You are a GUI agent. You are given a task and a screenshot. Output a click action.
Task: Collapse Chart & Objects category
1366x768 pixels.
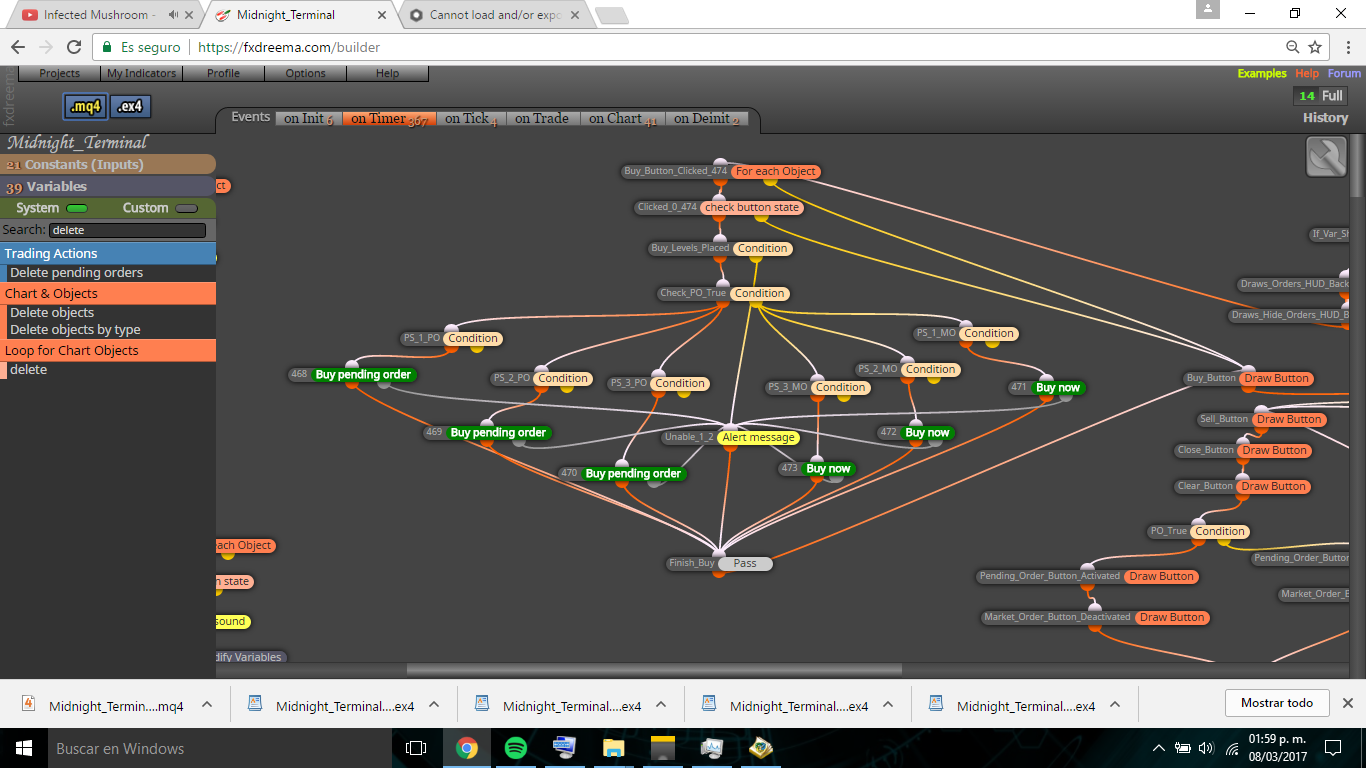[108, 293]
